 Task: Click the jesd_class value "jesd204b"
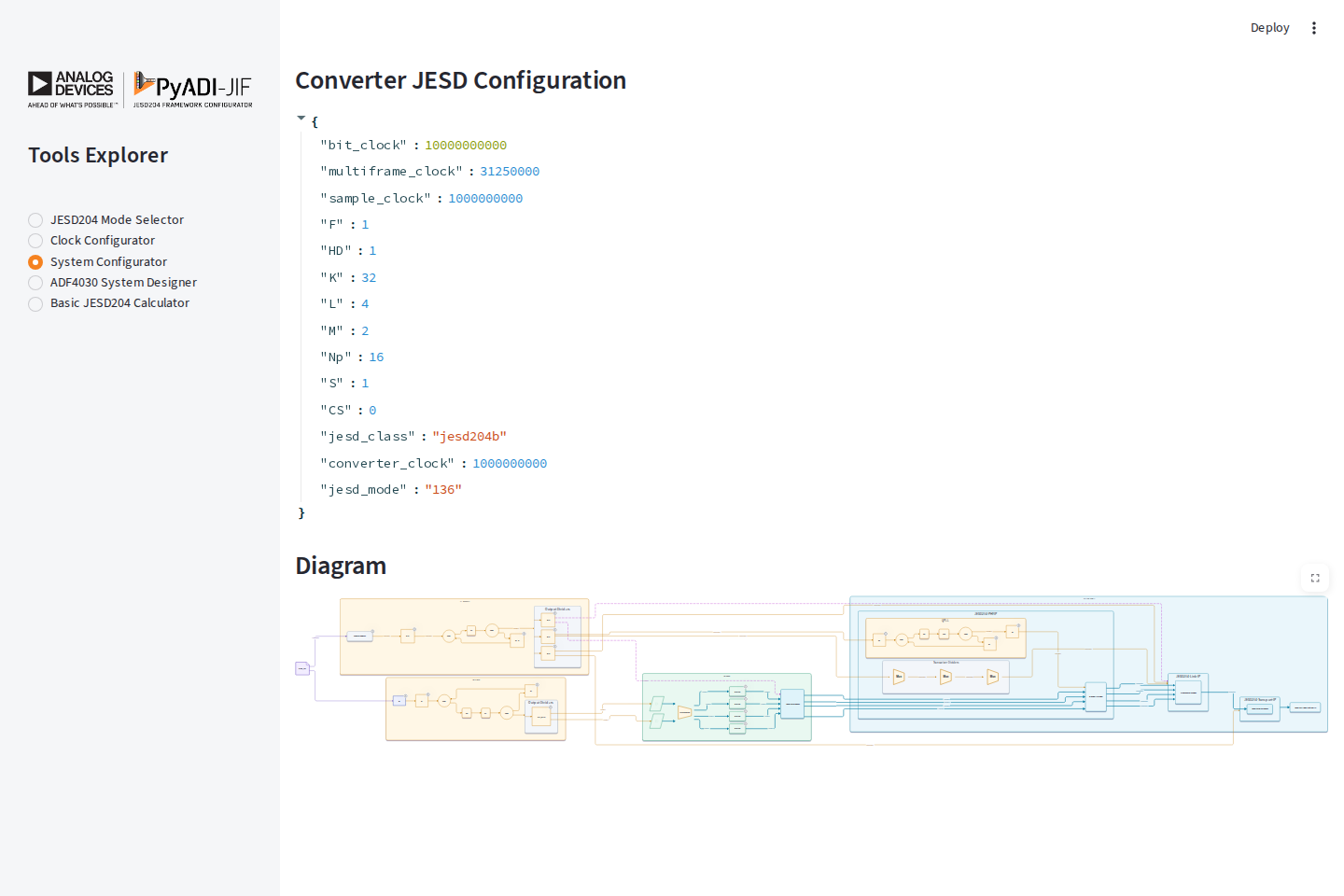click(x=469, y=437)
